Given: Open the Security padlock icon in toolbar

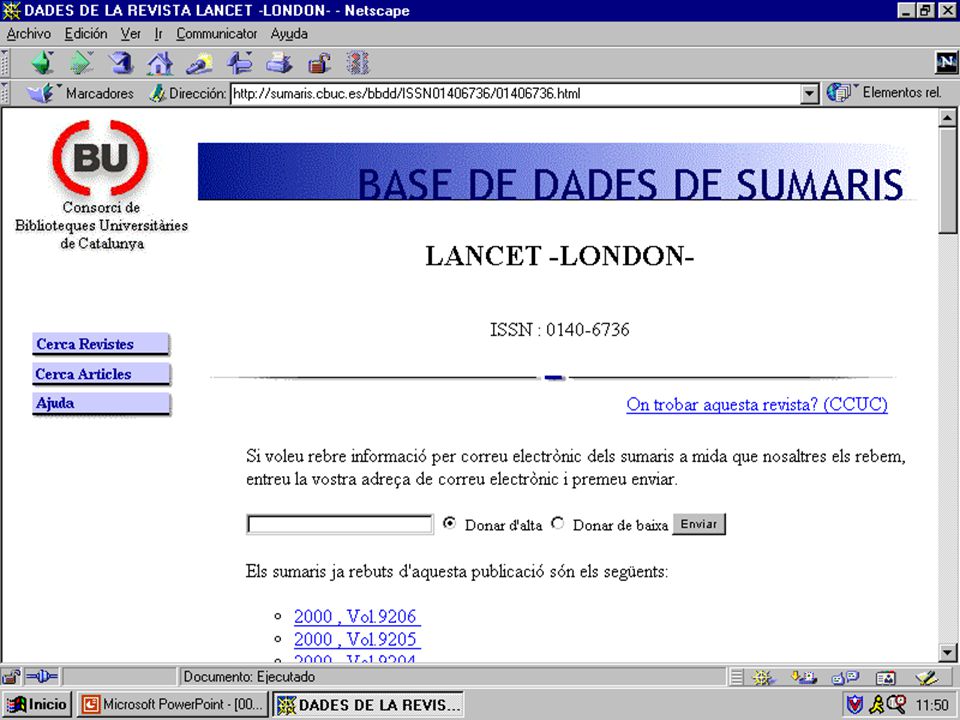Looking at the screenshot, I should (319, 62).
